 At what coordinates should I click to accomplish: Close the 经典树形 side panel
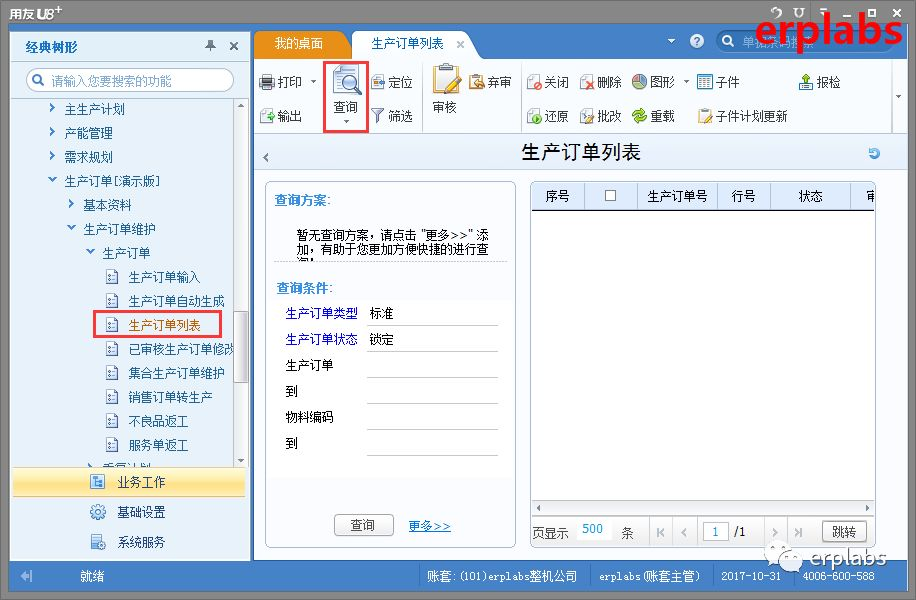[234, 46]
